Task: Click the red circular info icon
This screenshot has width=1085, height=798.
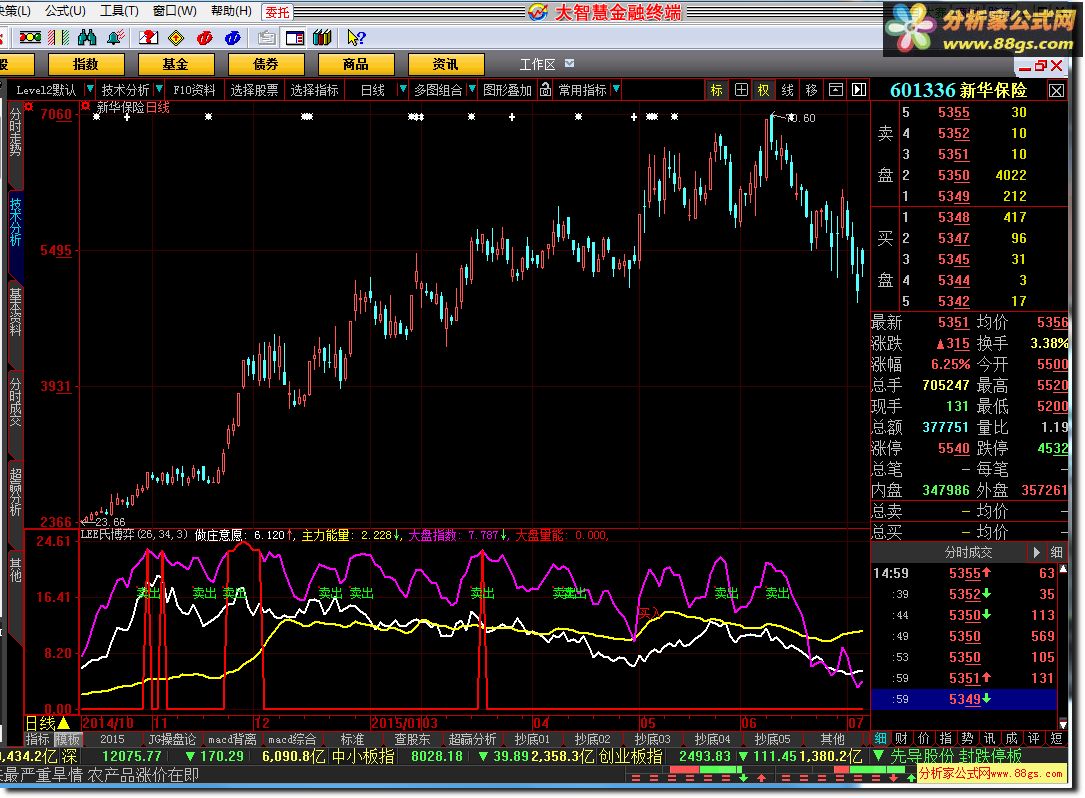Action: coord(205,37)
